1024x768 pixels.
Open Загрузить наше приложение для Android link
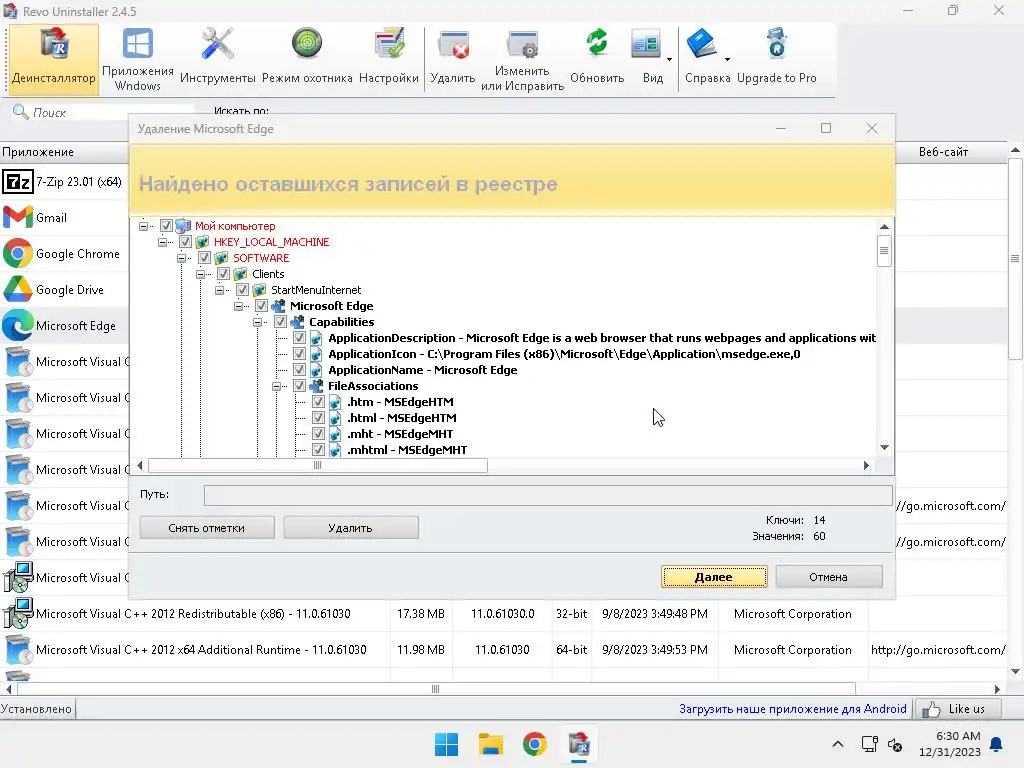coord(793,709)
